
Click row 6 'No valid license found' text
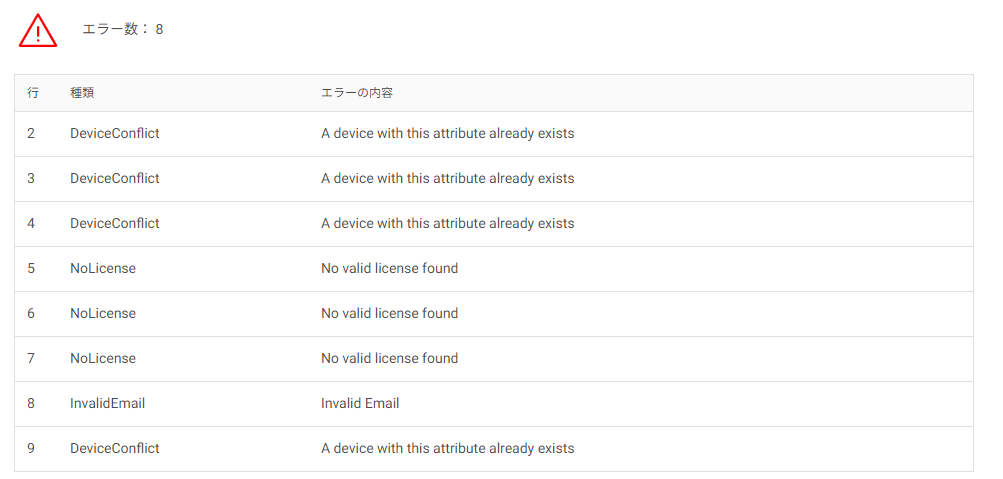click(390, 313)
